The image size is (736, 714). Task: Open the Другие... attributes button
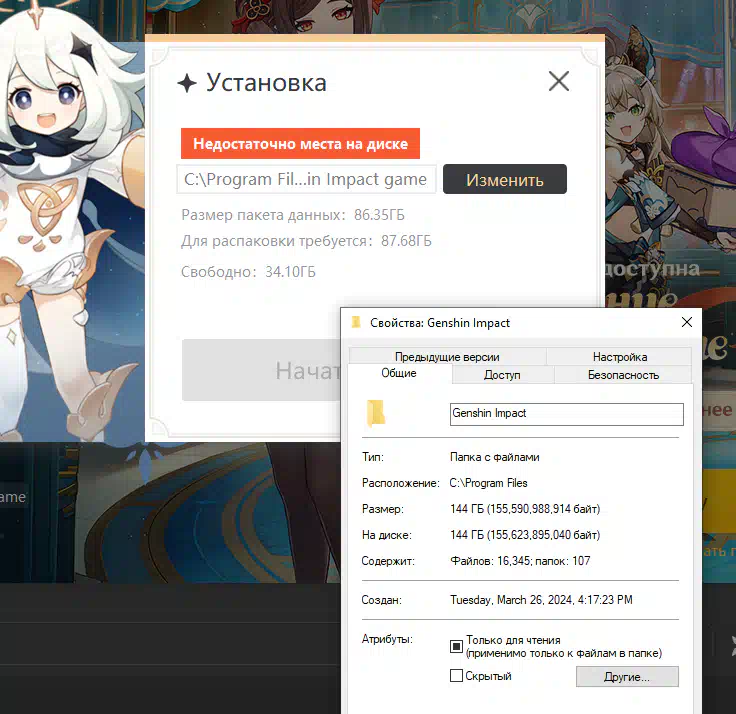[627, 676]
